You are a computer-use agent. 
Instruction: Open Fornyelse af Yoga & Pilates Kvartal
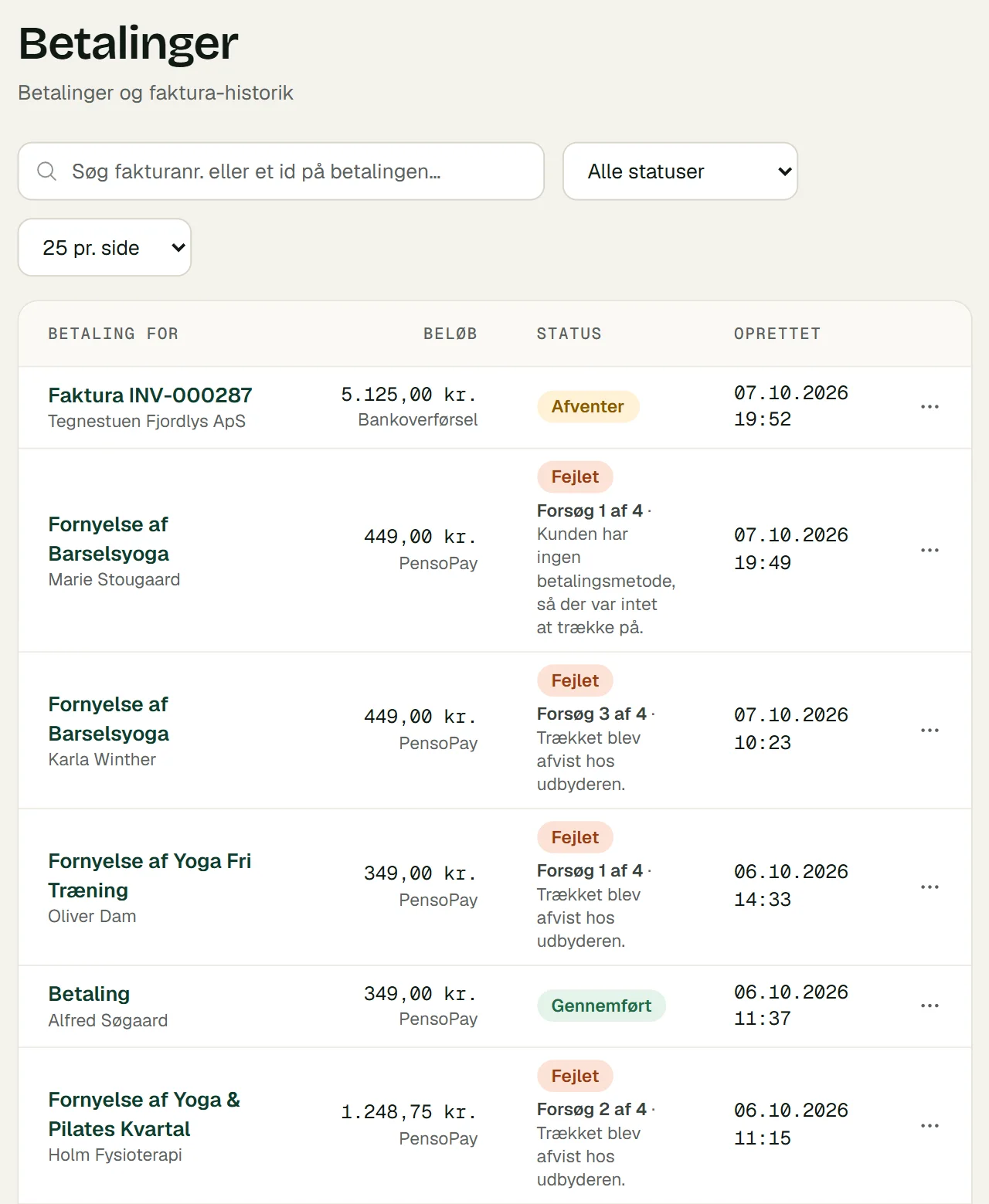click(144, 1114)
